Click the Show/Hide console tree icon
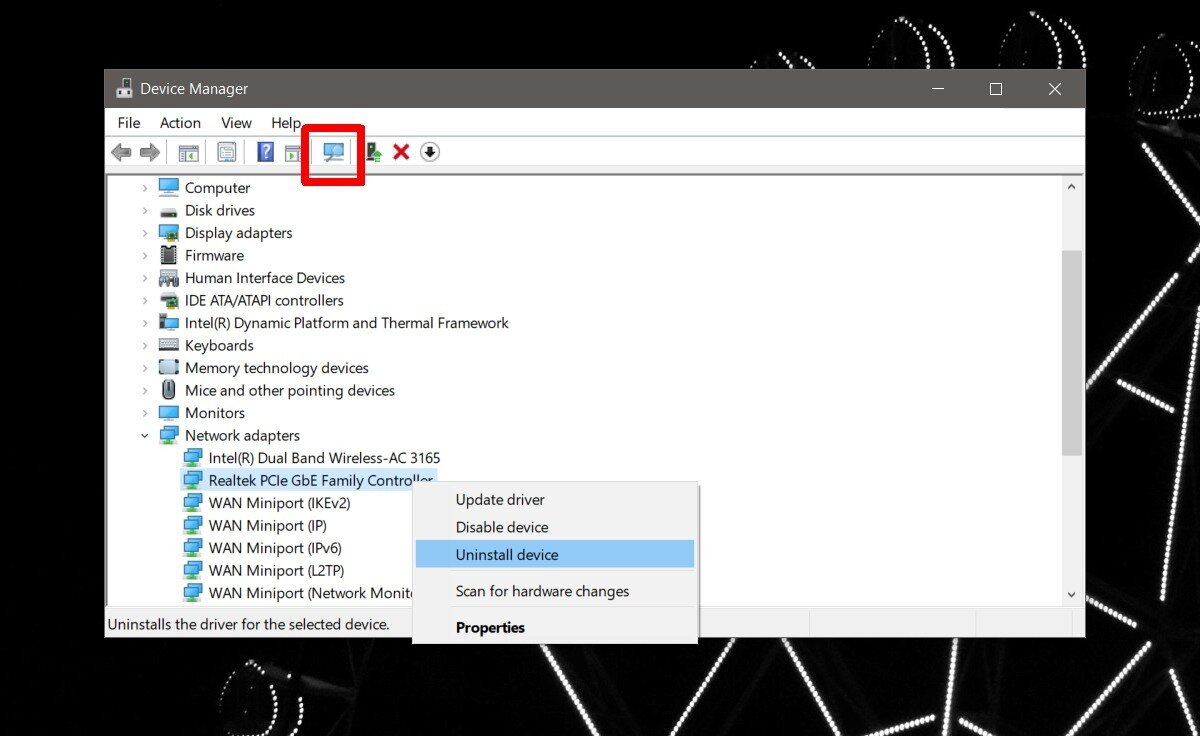Viewport: 1200px width, 736px height. pos(188,152)
